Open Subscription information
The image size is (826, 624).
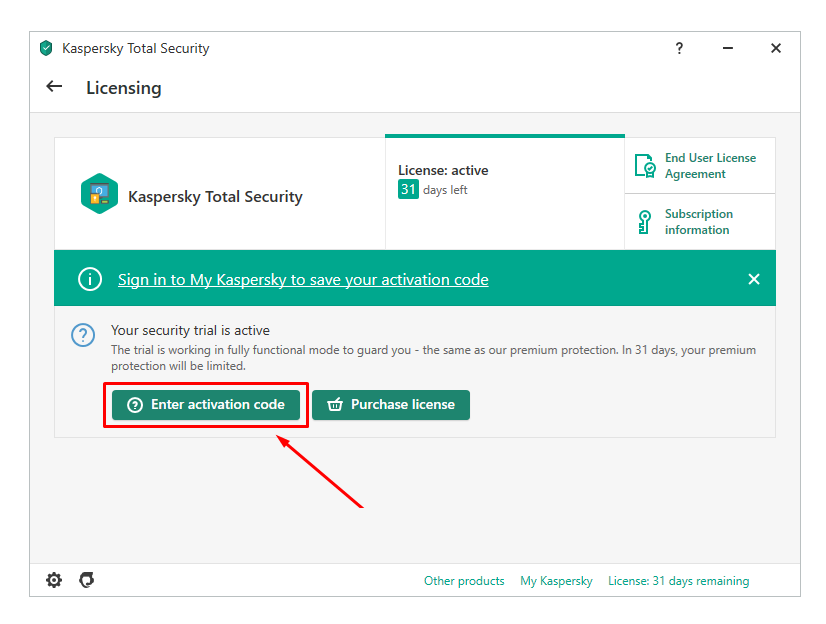point(699,222)
